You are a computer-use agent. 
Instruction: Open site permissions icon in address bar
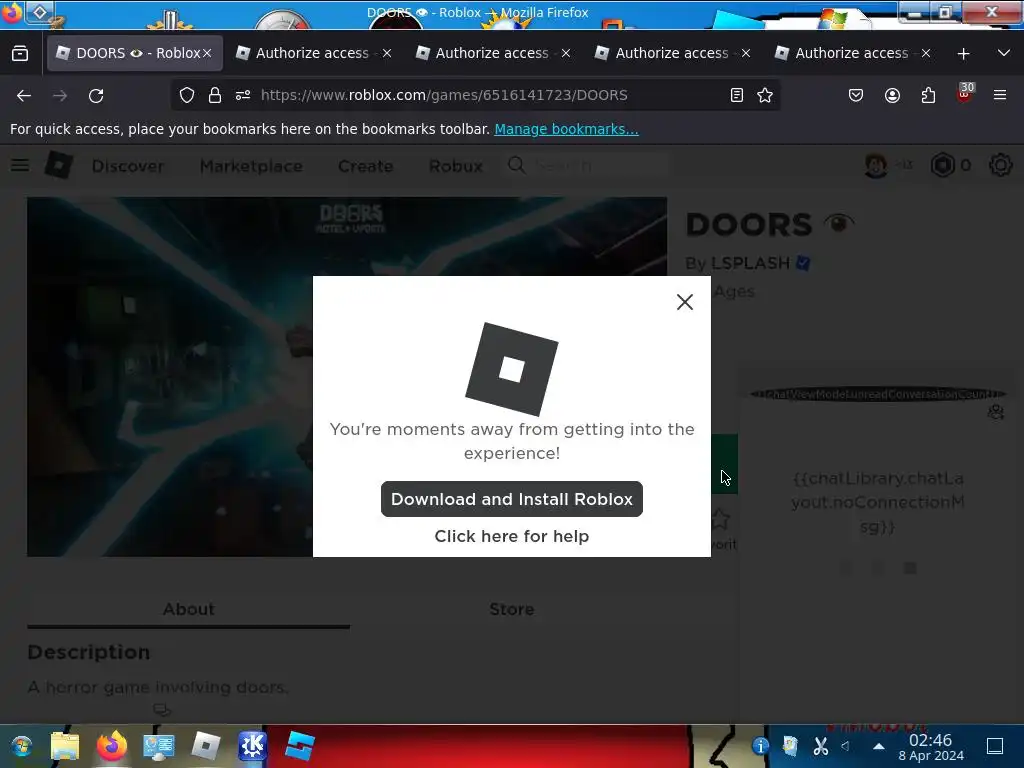click(243, 95)
